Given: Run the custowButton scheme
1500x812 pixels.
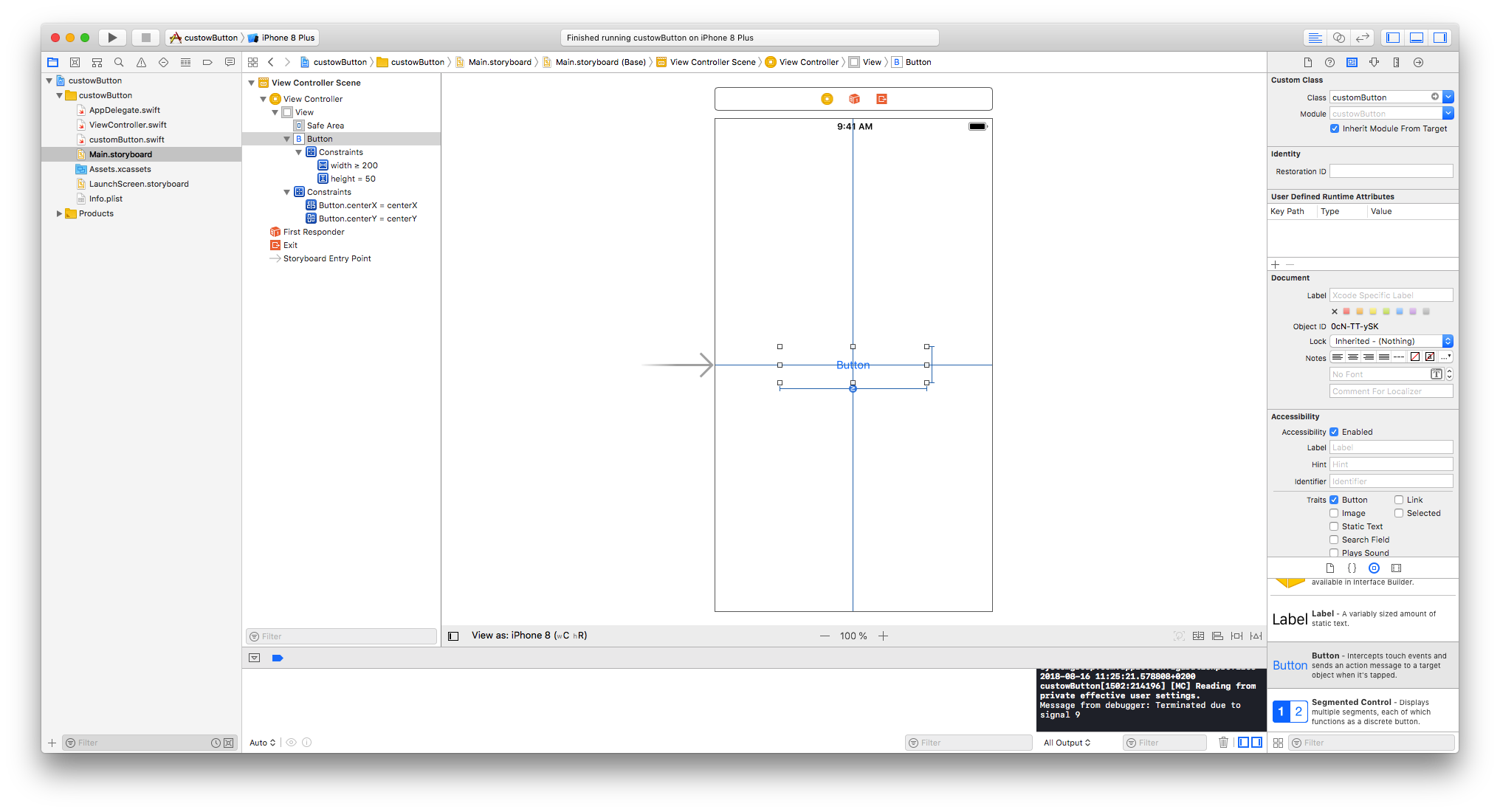Looking at the screenshot, I should (112, 38).
